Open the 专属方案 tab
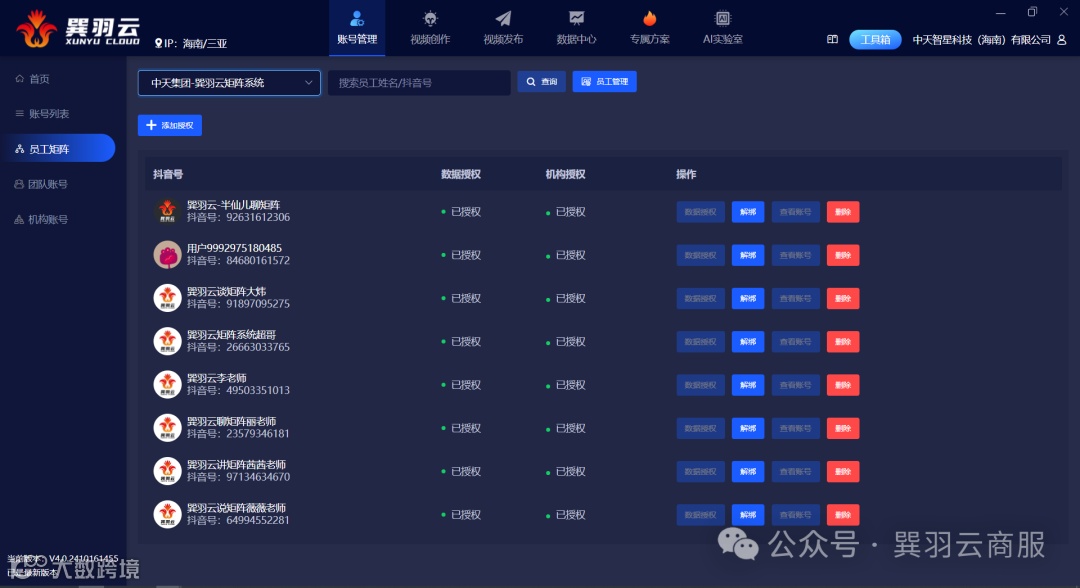Screen dimensions: 1080x588 pos(650,28)
